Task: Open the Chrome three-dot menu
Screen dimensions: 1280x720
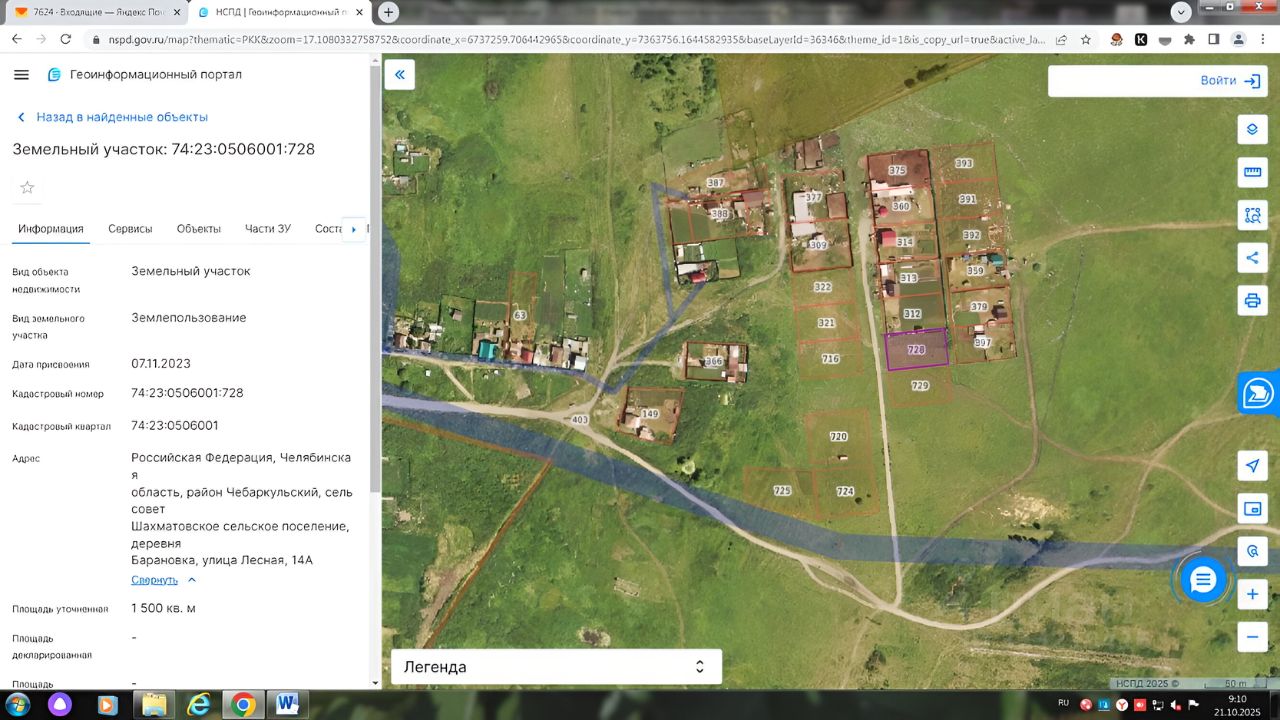Action: 1263,39
